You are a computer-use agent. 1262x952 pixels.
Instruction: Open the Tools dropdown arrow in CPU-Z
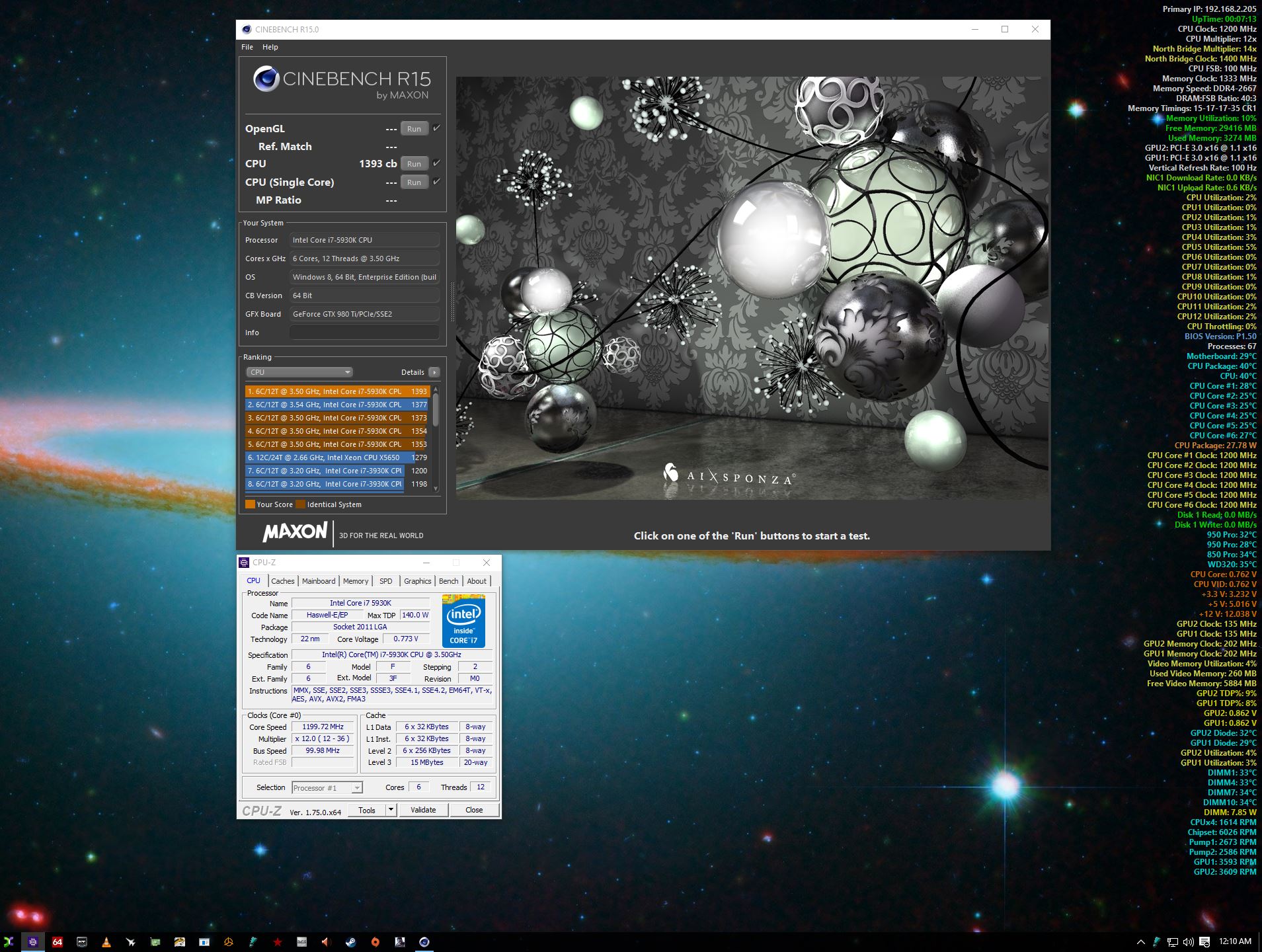tap(391, 810)
